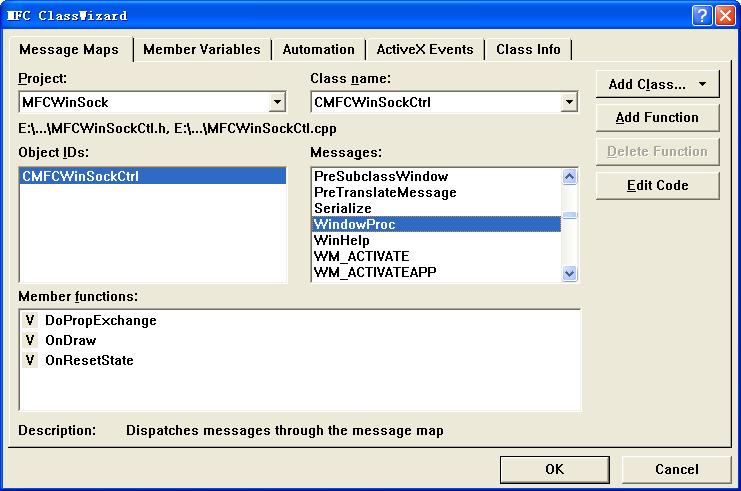Click the V icon beside DoPropExchange
741x491 pixels.
30,320
